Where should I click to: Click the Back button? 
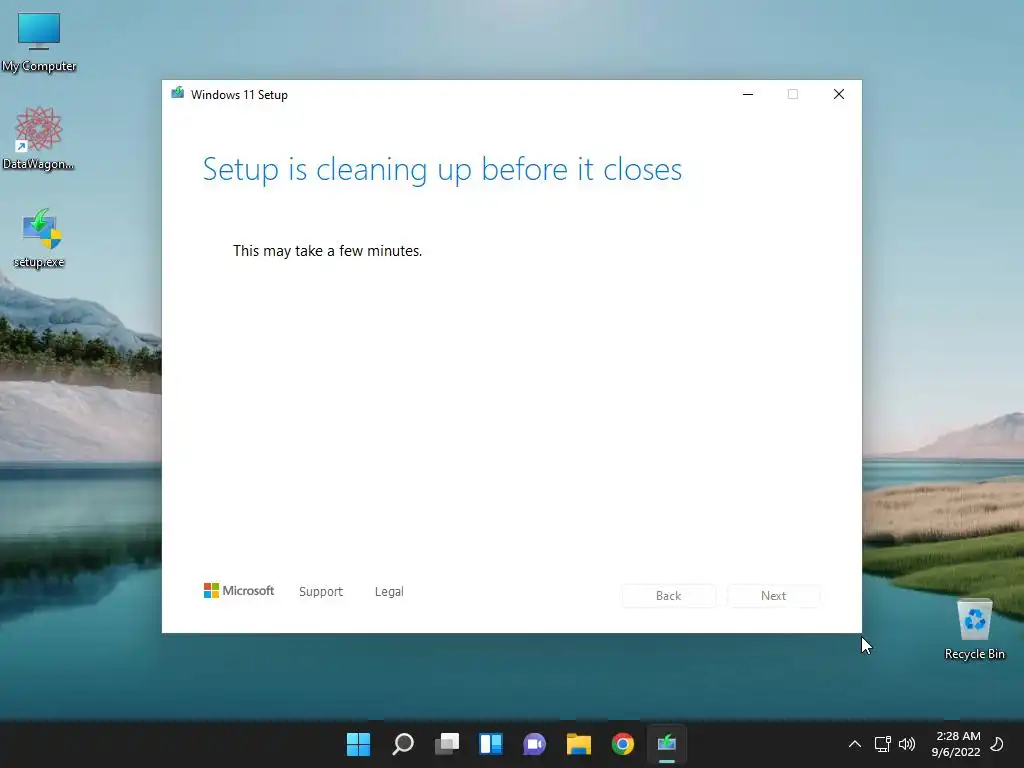668,596
